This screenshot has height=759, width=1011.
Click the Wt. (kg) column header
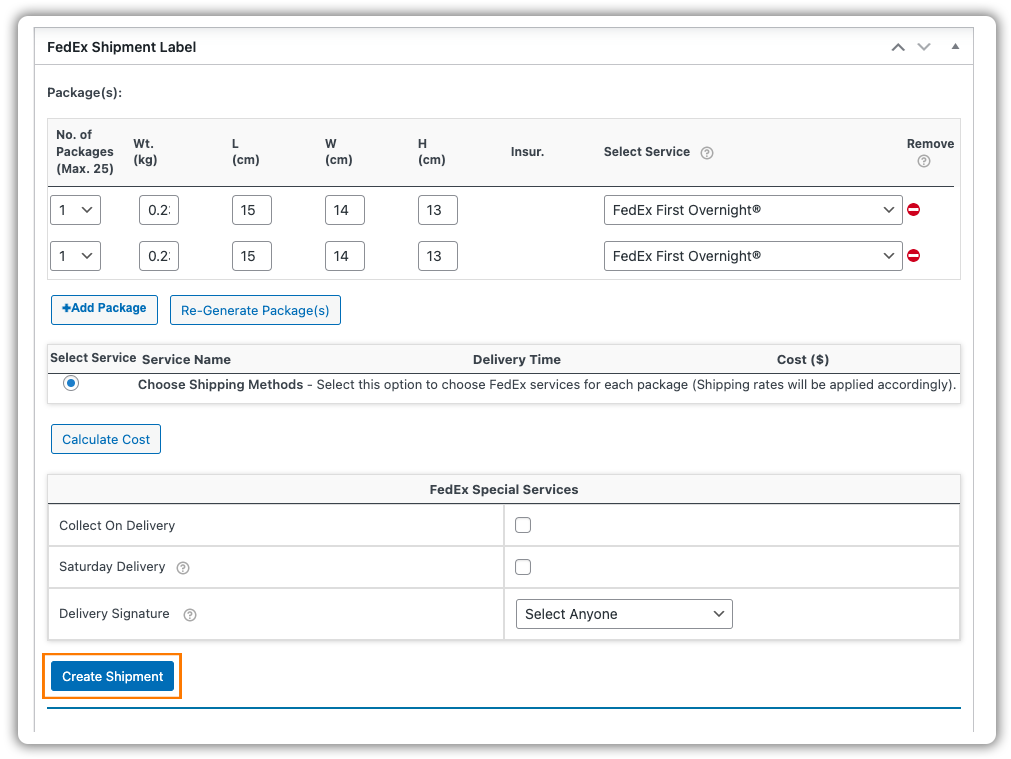coord(145,152)
